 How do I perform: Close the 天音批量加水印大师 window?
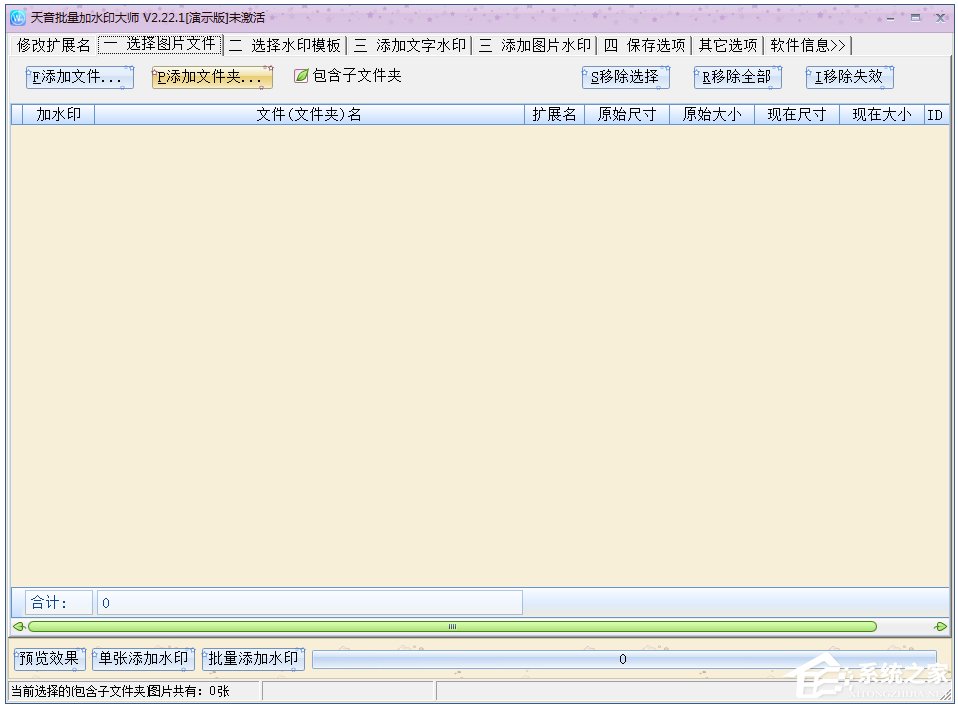click(941, 18)
